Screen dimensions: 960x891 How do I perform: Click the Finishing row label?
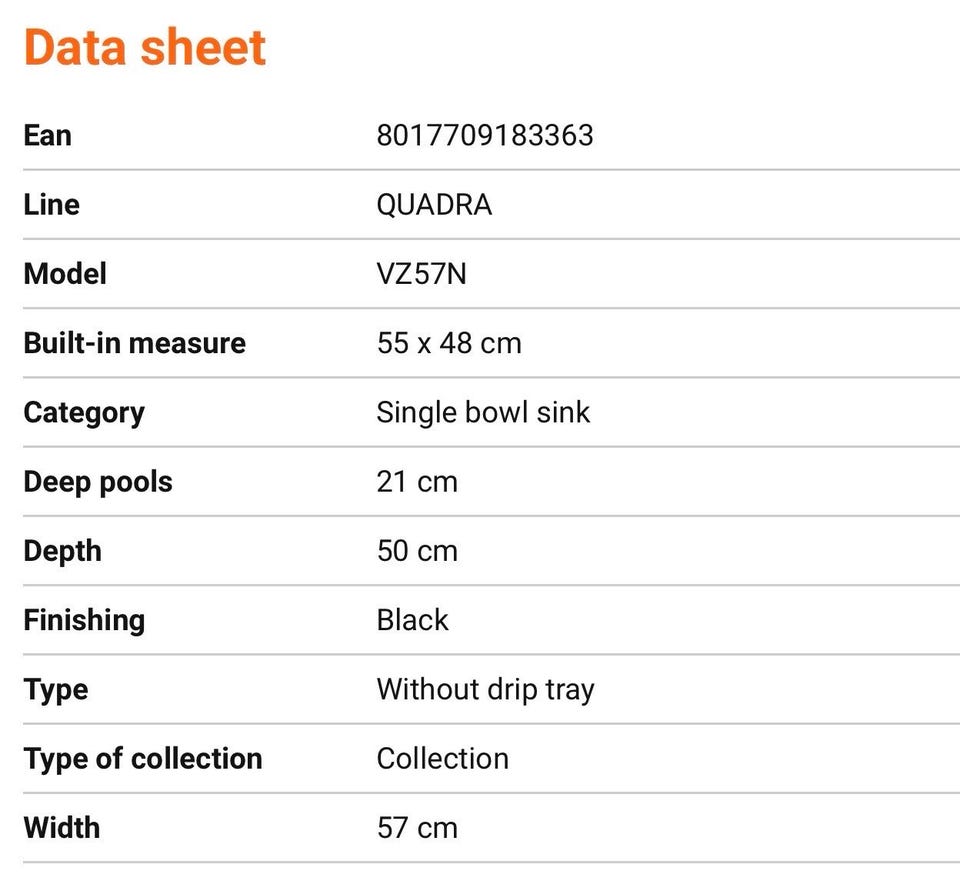tap(84, 621)
